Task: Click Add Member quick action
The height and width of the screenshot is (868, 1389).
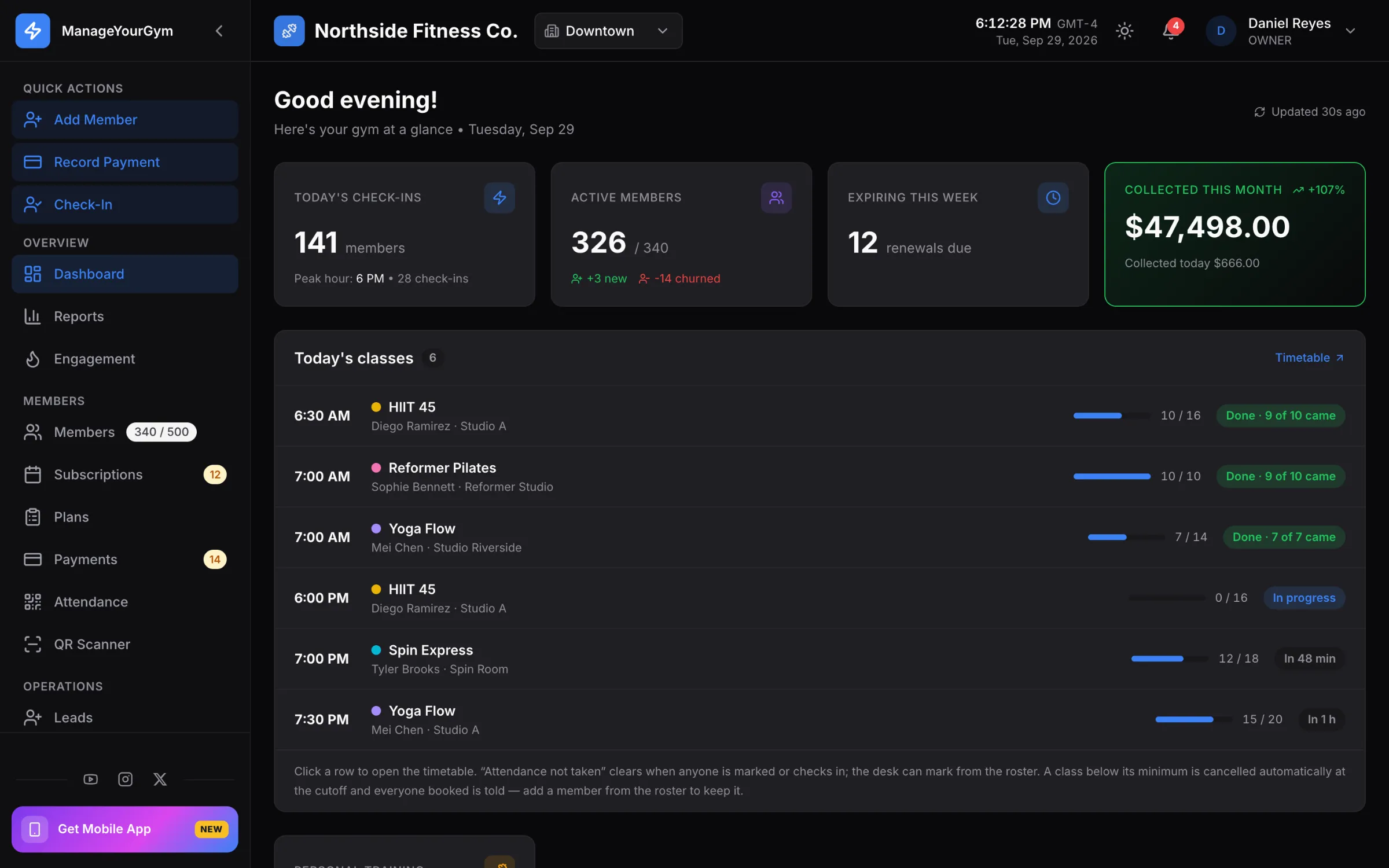Action: coord(124,119)
